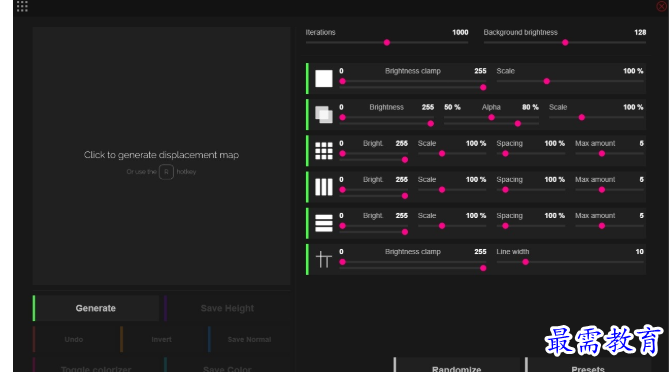Click the Iterations value 1000

460,32
